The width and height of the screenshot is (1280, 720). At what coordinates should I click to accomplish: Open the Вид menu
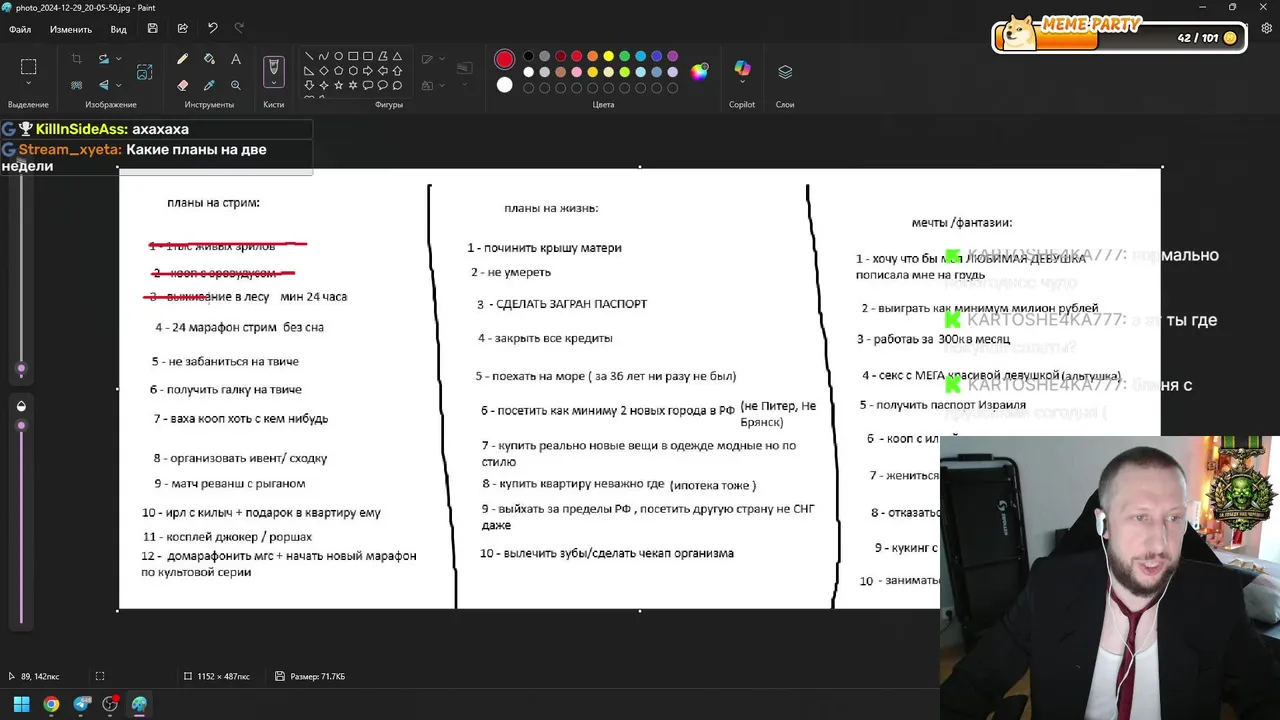click(118, 29)
